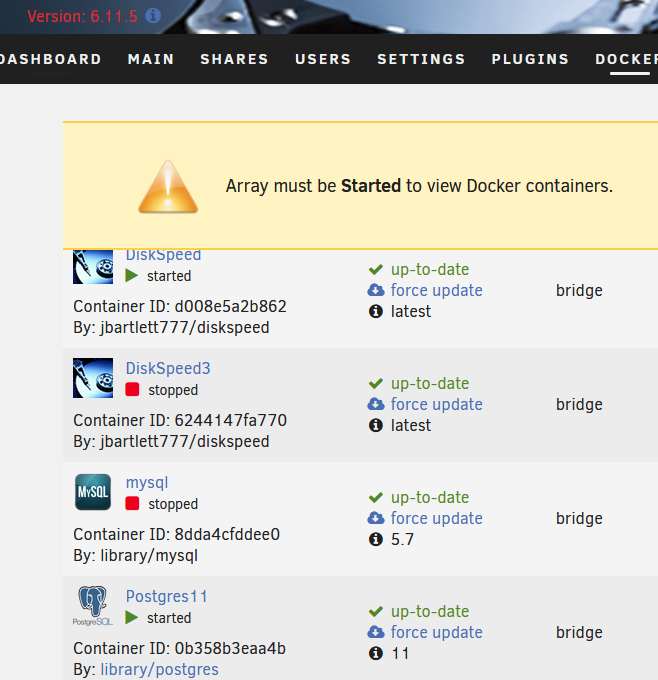Image resolution: width=658 pixels, height=680 pixels.
Task: Click DiskSpeed3 red stopped icon
Action: tap(132, 389)
